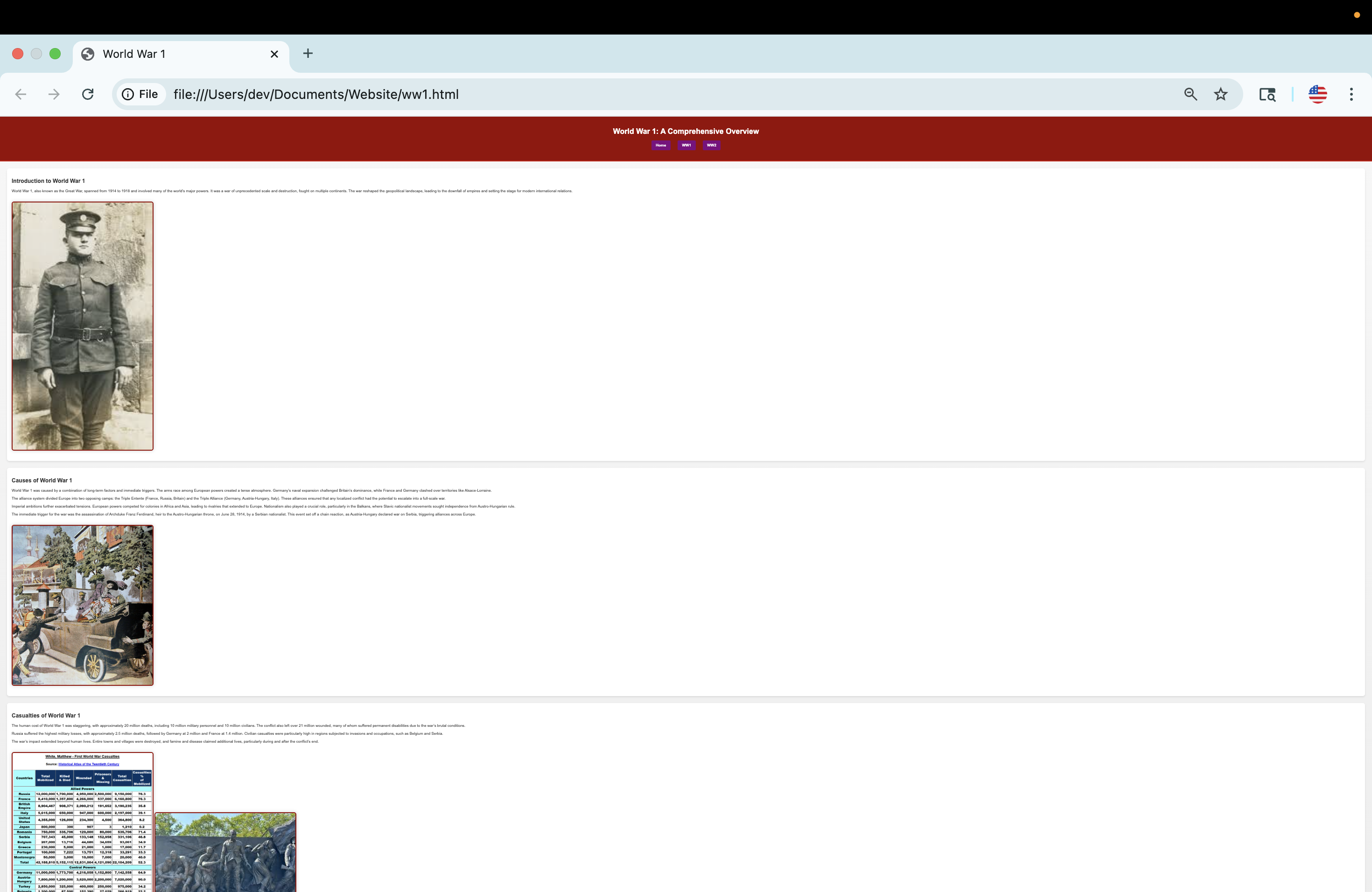Reload the page with the refresh icon
Image resolution: width=1372 pixels, height=892 pixels.
[88, 94]
